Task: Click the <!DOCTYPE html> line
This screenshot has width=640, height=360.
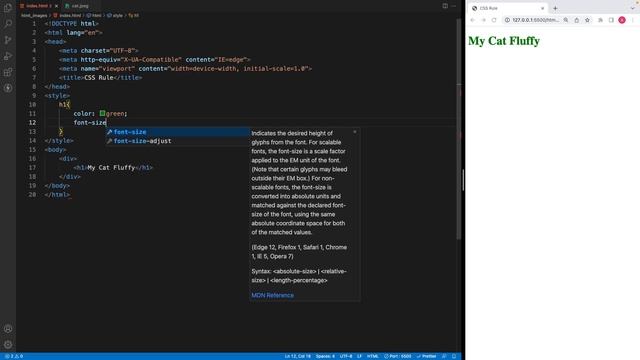Action: (x=71, y=24)
